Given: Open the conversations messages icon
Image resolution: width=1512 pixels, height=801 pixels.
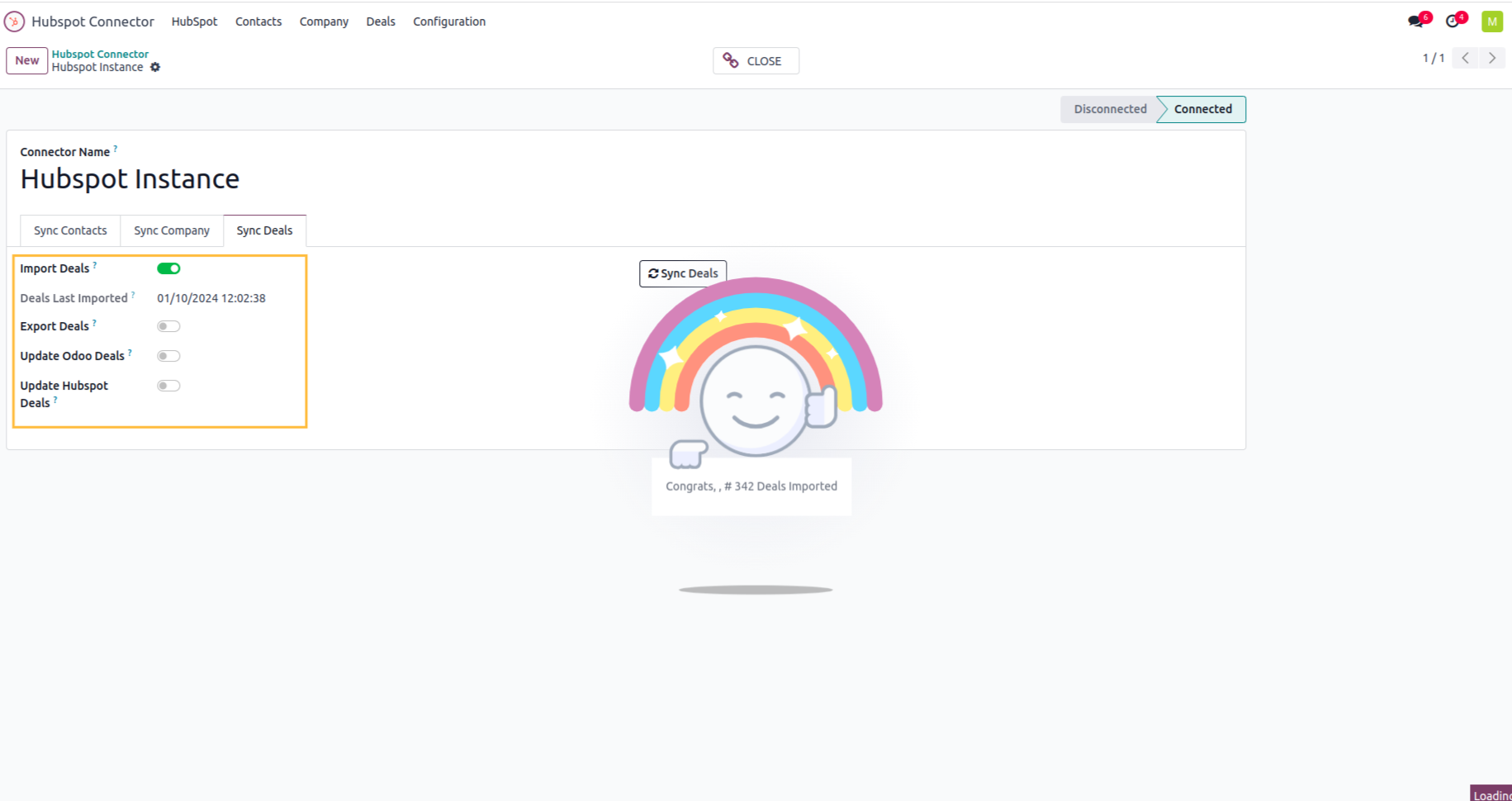Looking at the screenshot, I should pos(1416,21).
